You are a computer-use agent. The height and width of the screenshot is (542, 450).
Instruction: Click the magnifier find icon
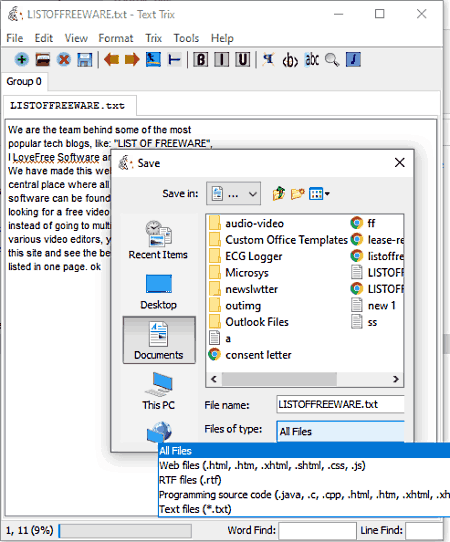pyautogui.click(x=332, y=60)
